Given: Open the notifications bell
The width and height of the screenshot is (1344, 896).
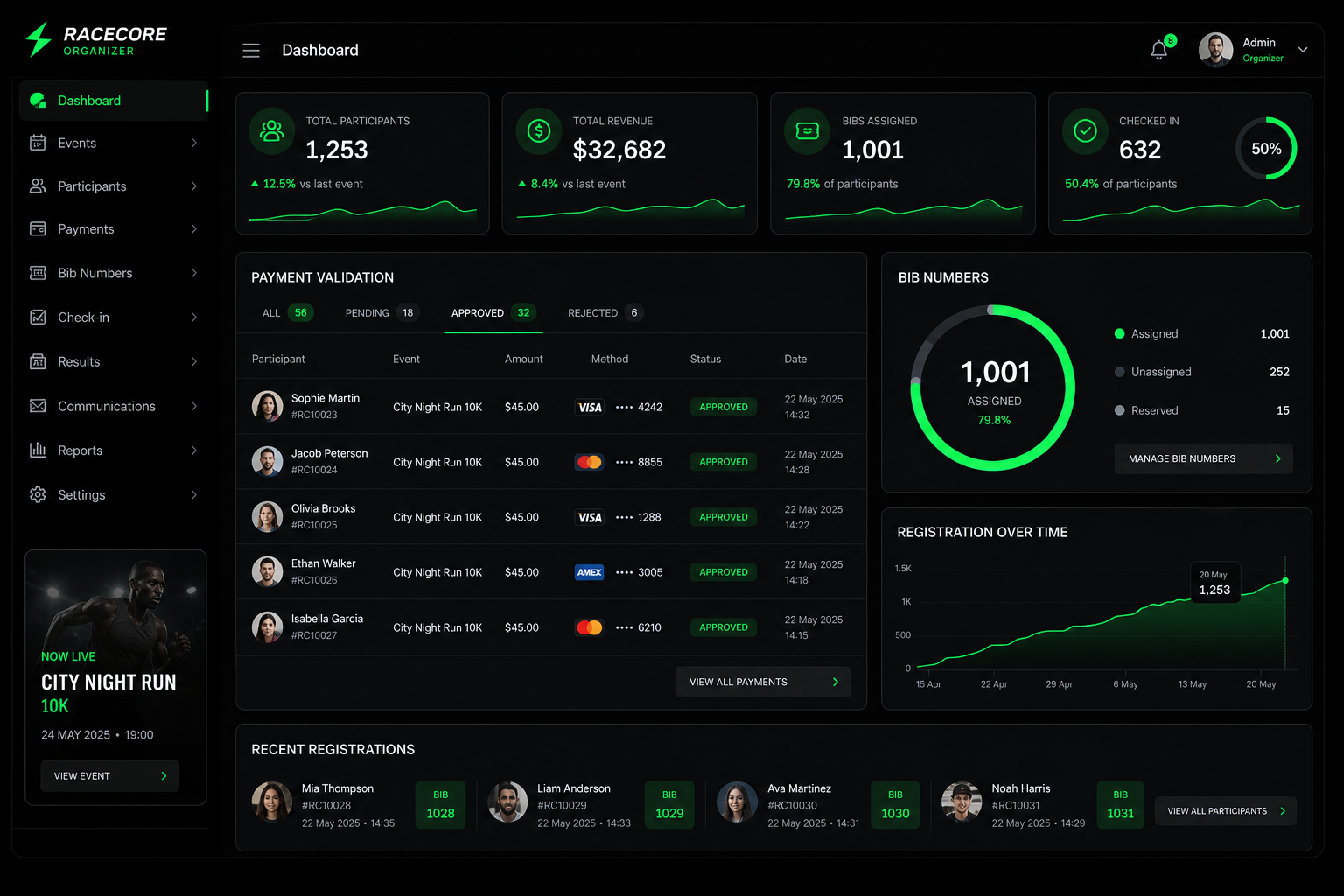Looking at the screenshot, I should (x=1159, y=50).
